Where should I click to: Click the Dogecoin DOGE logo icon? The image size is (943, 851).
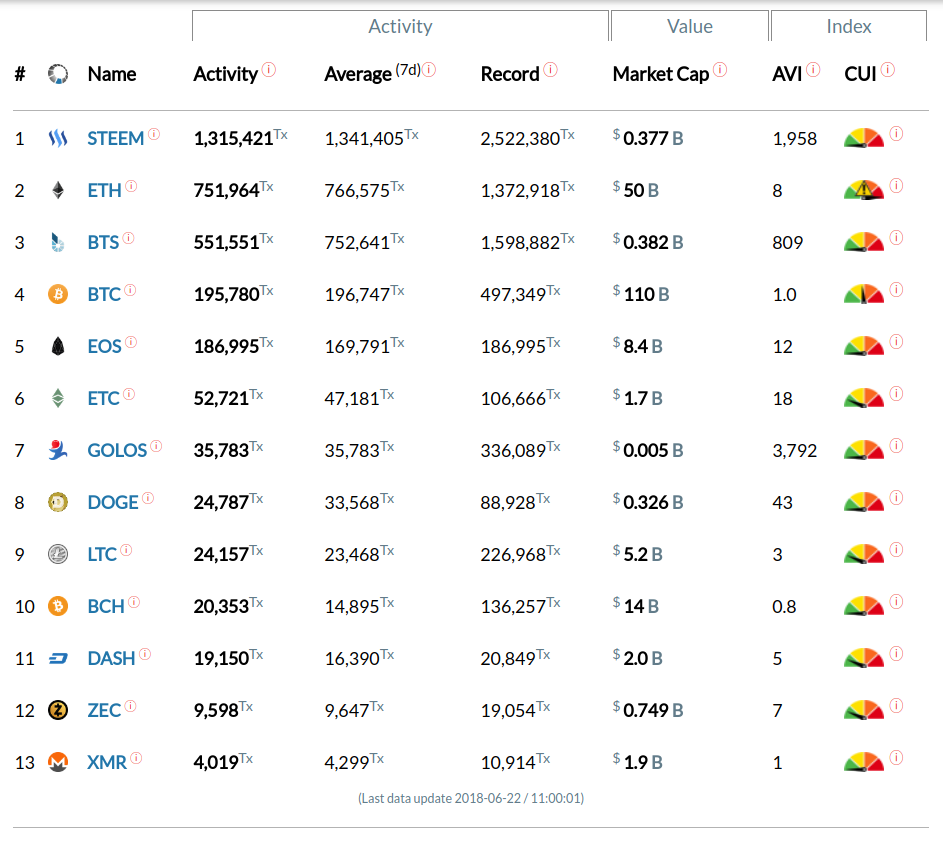58,502
